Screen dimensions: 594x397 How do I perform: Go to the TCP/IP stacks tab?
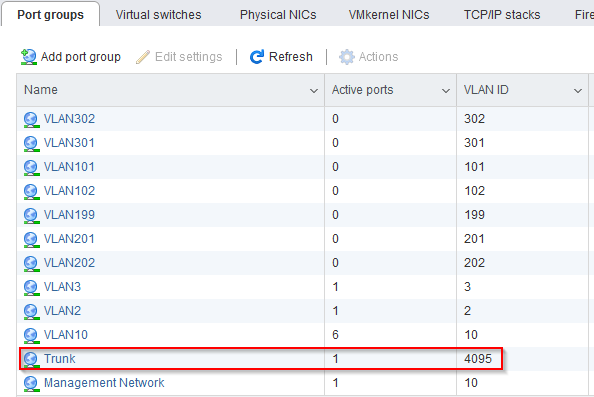(x=502, y=15)
